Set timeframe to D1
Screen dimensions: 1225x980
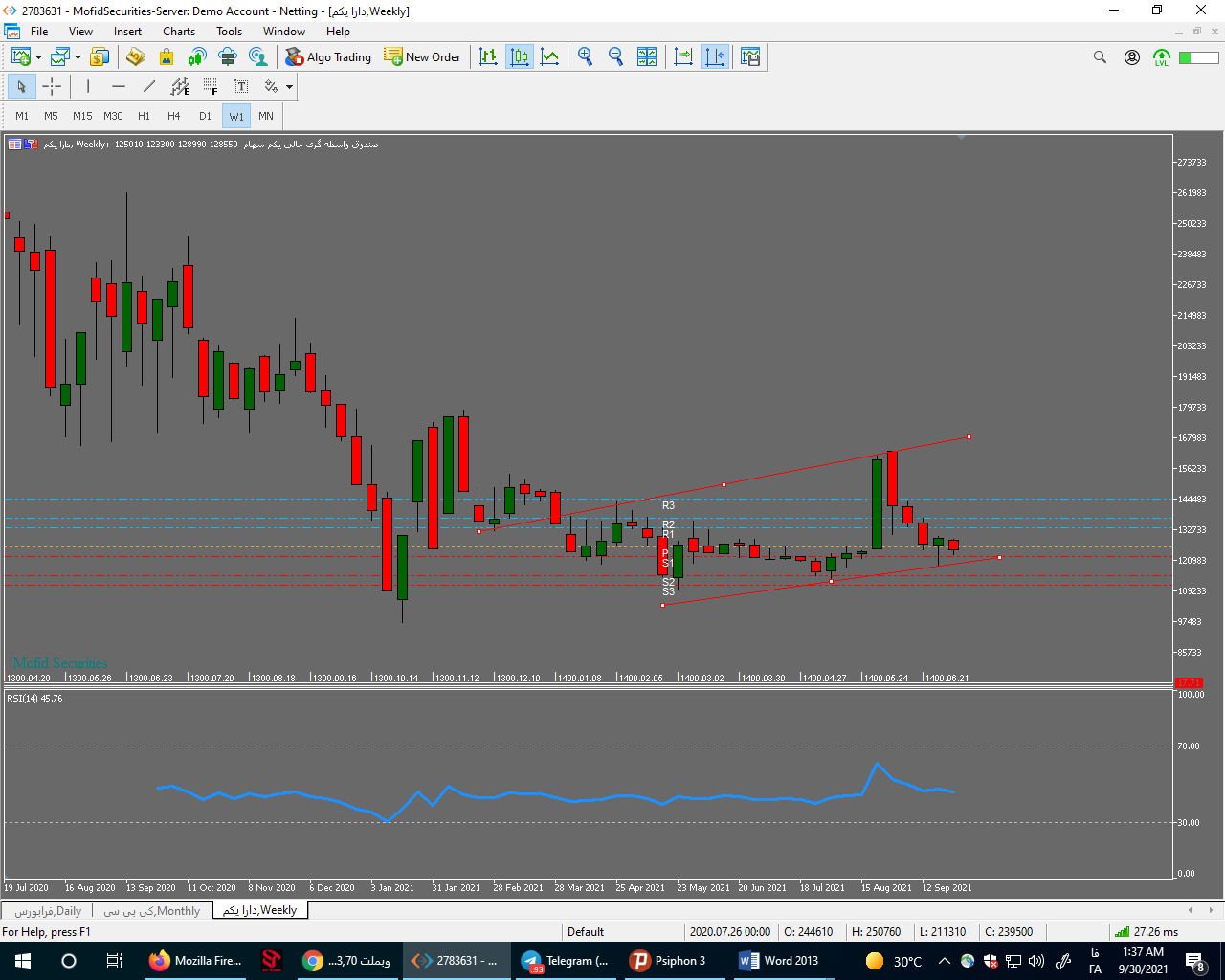[205, 116]
